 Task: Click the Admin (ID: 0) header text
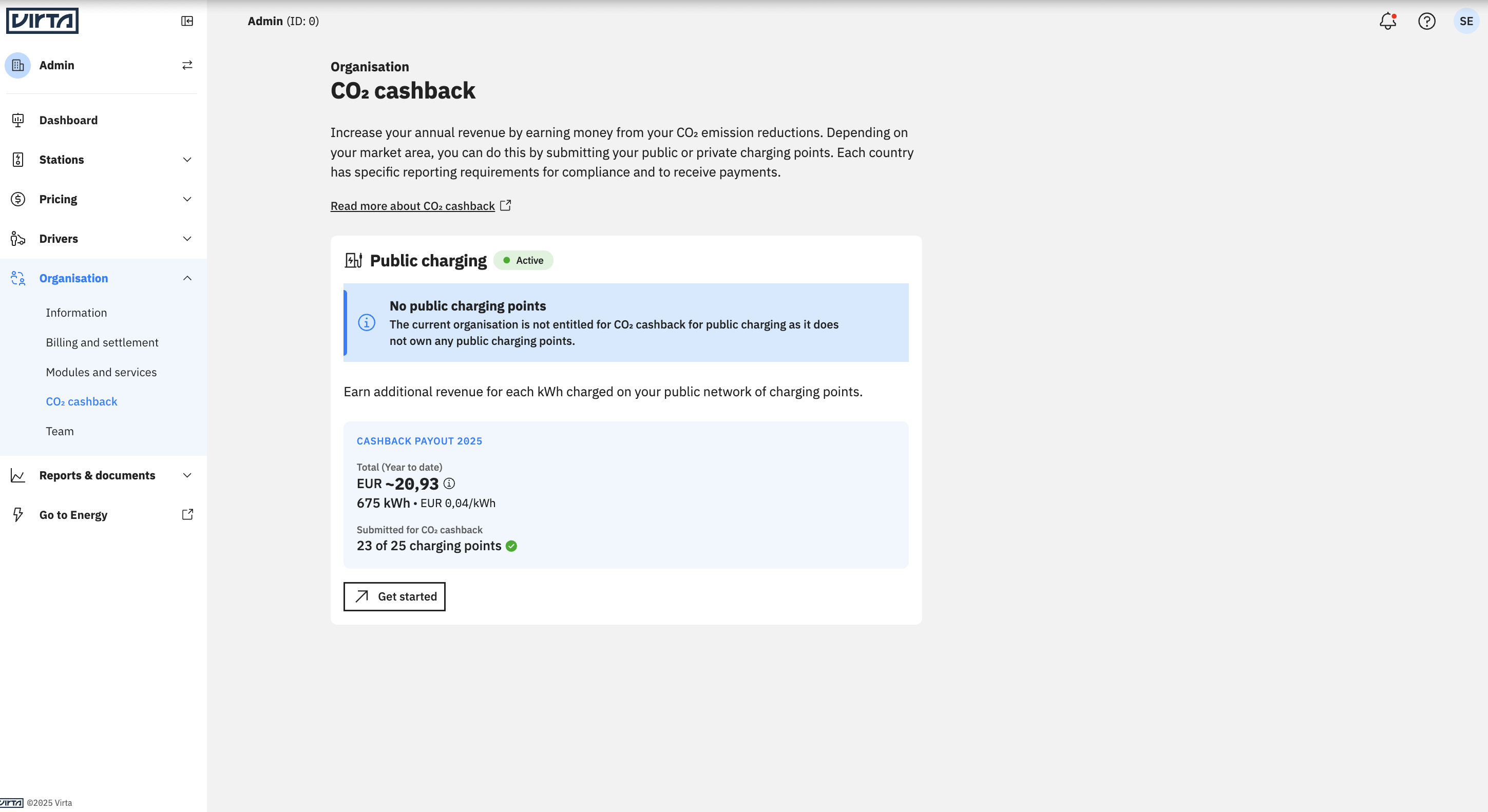pos(283,22)
